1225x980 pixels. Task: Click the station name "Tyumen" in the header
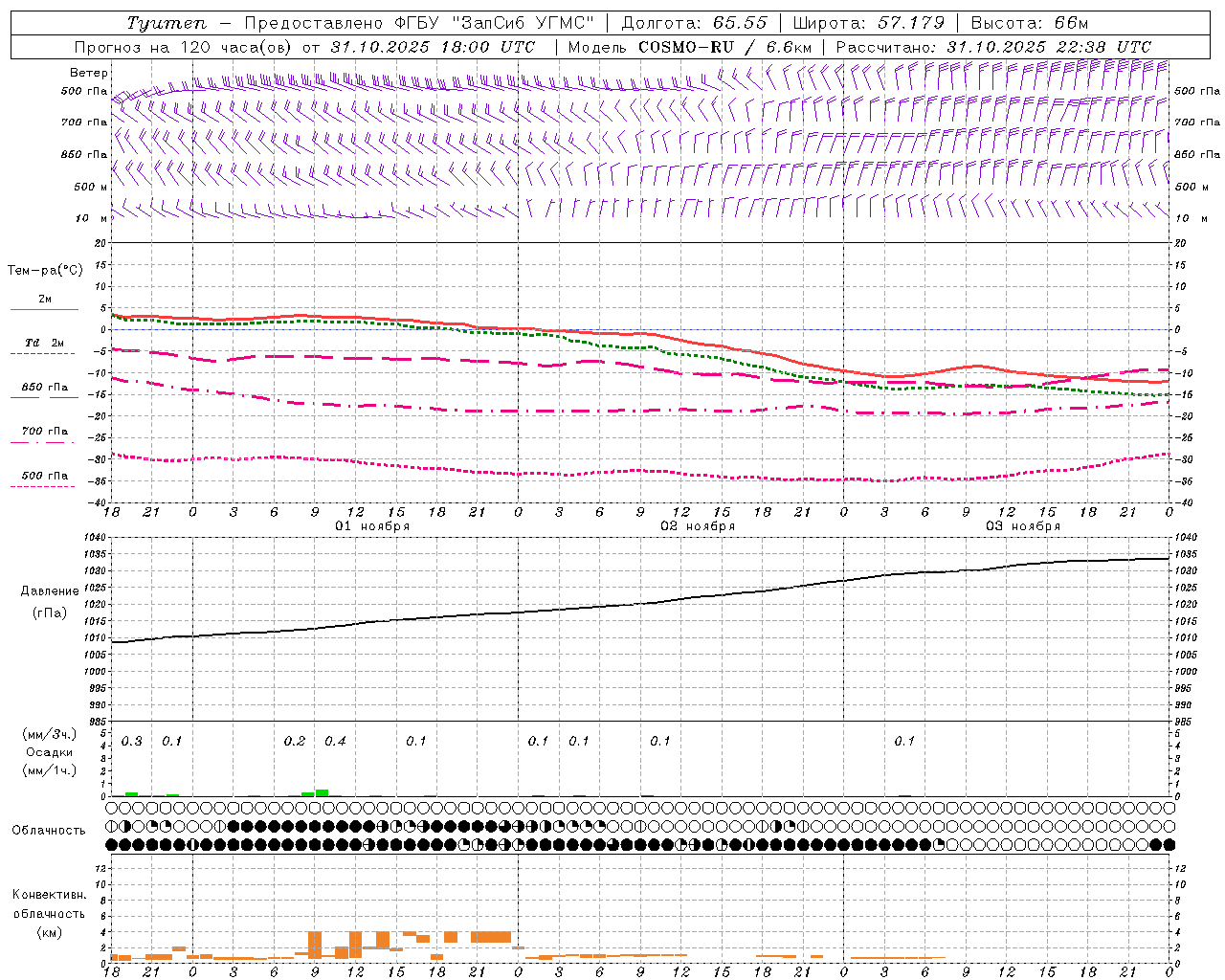pyautogui.click(x=167, y=23)
